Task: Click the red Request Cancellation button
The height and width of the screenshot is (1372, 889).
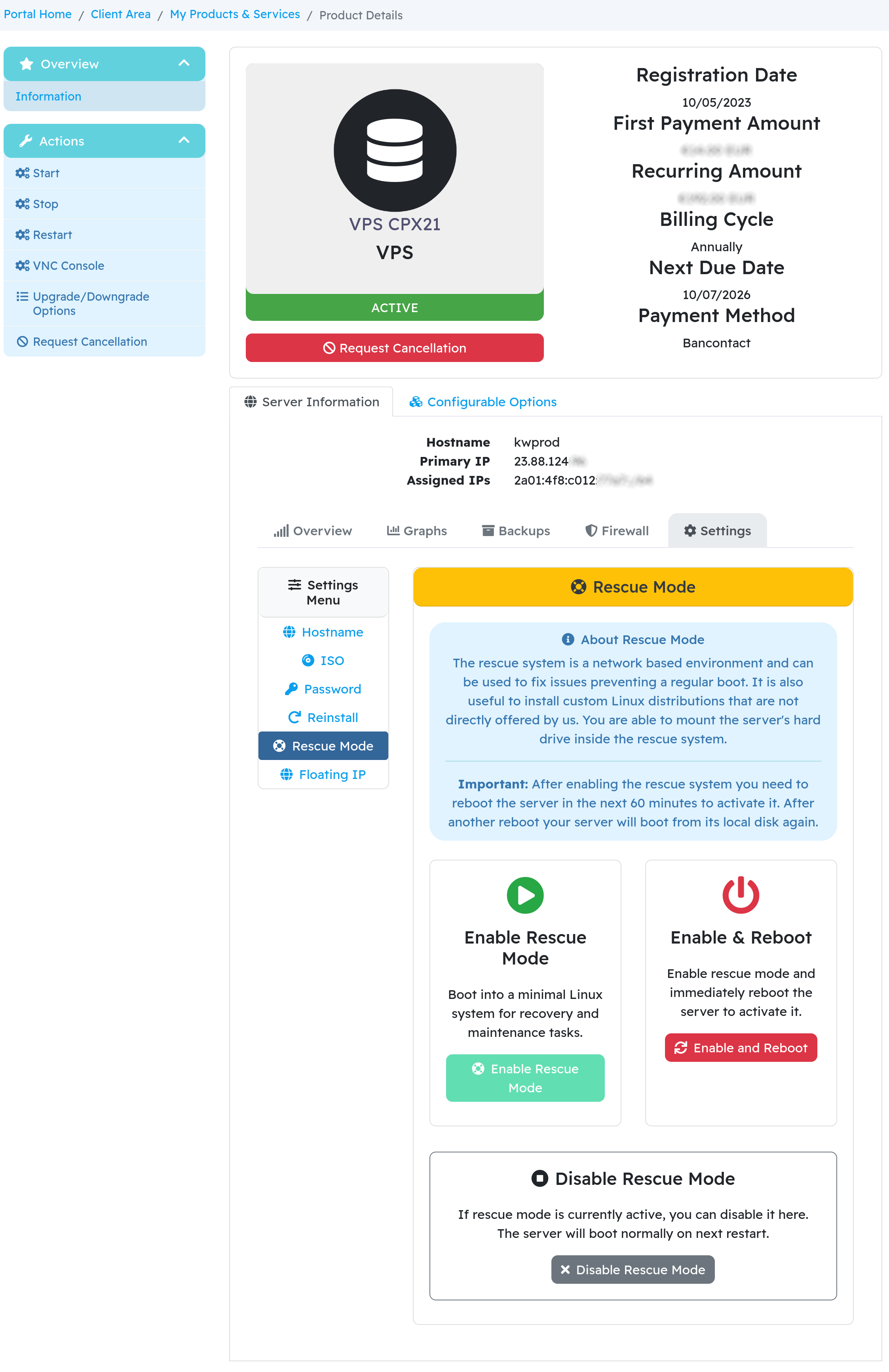Action: [x=395, y=348]
